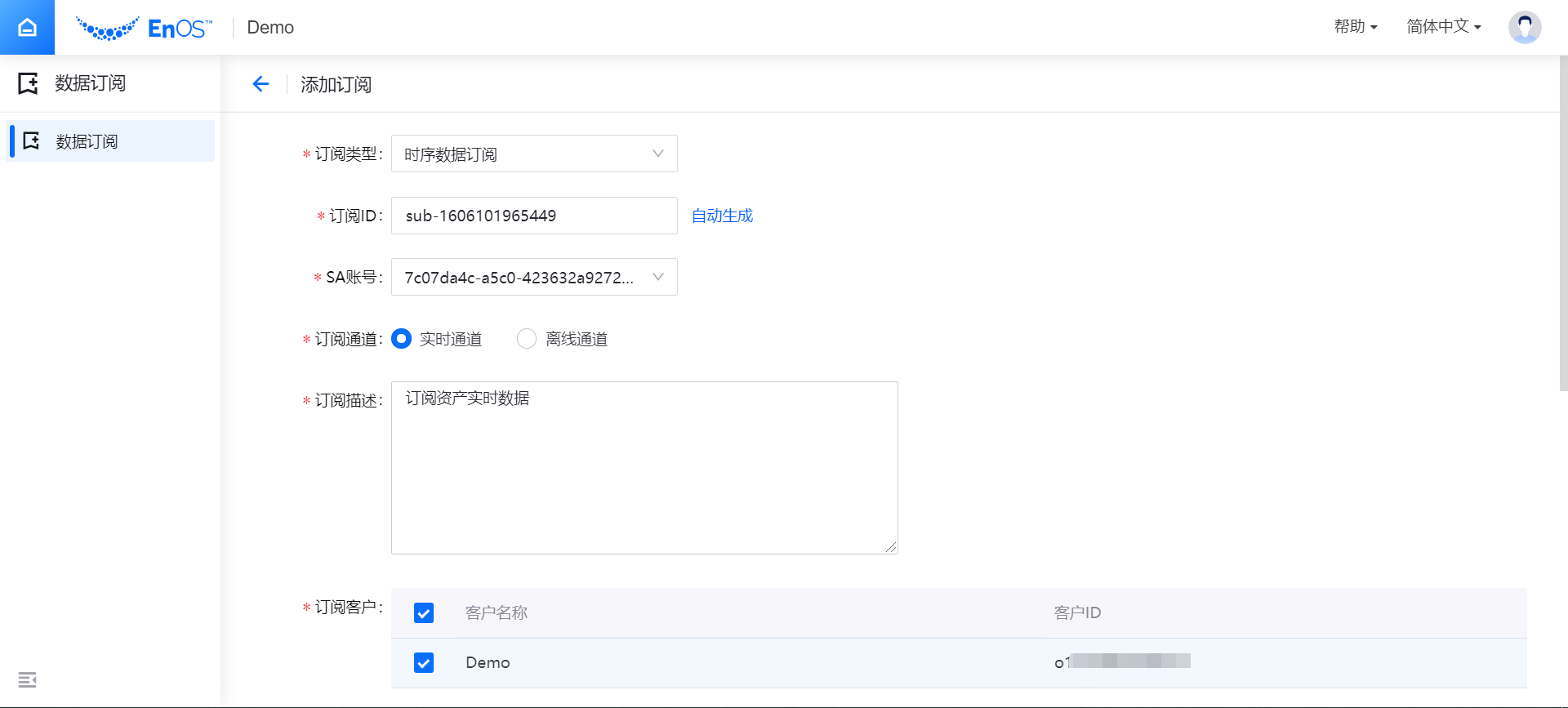Open the 简体中文 language dropdown
1568x708 pixels.
[x=1444, y=27]
